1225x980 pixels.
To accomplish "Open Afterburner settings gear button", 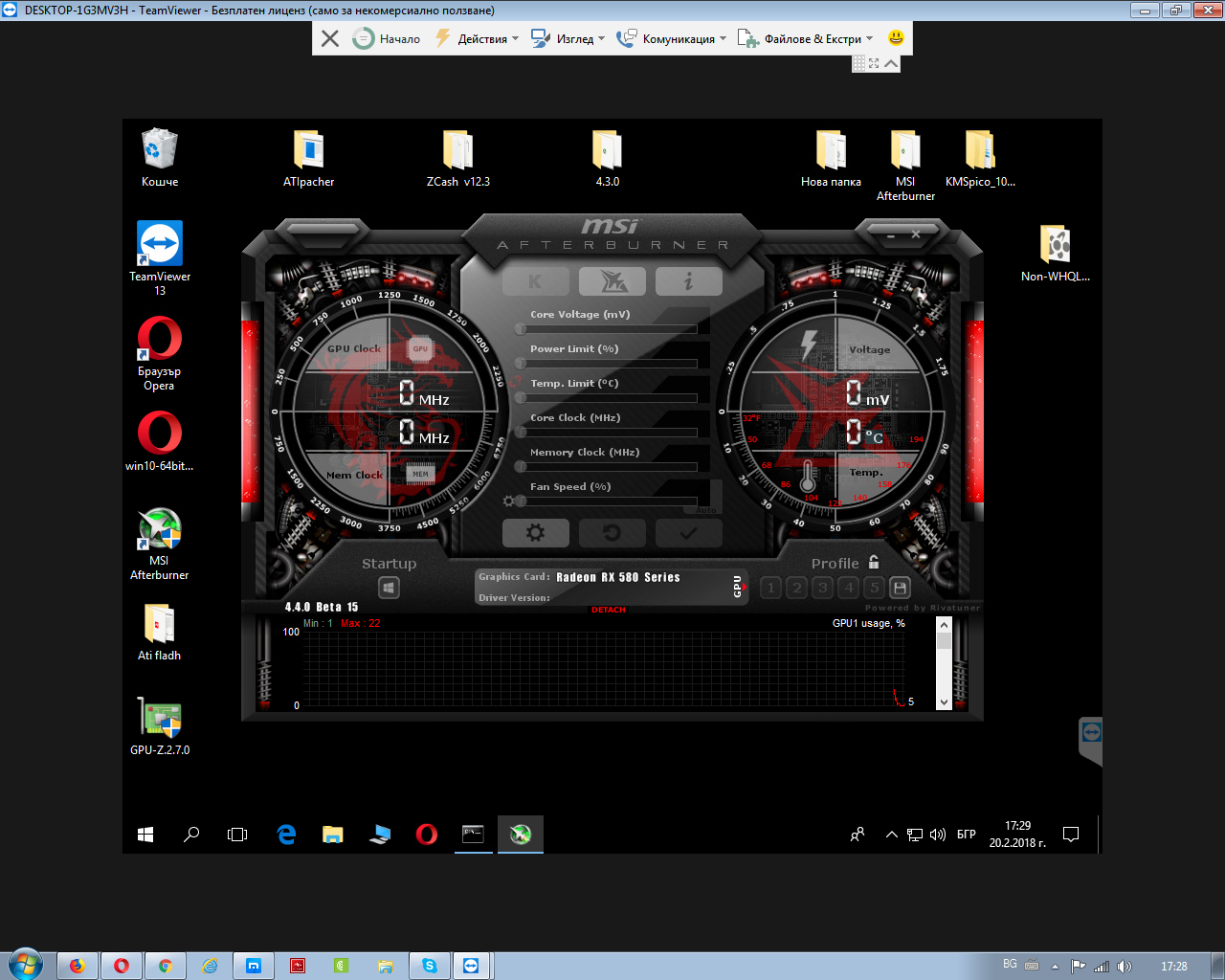I will point(536,533).
